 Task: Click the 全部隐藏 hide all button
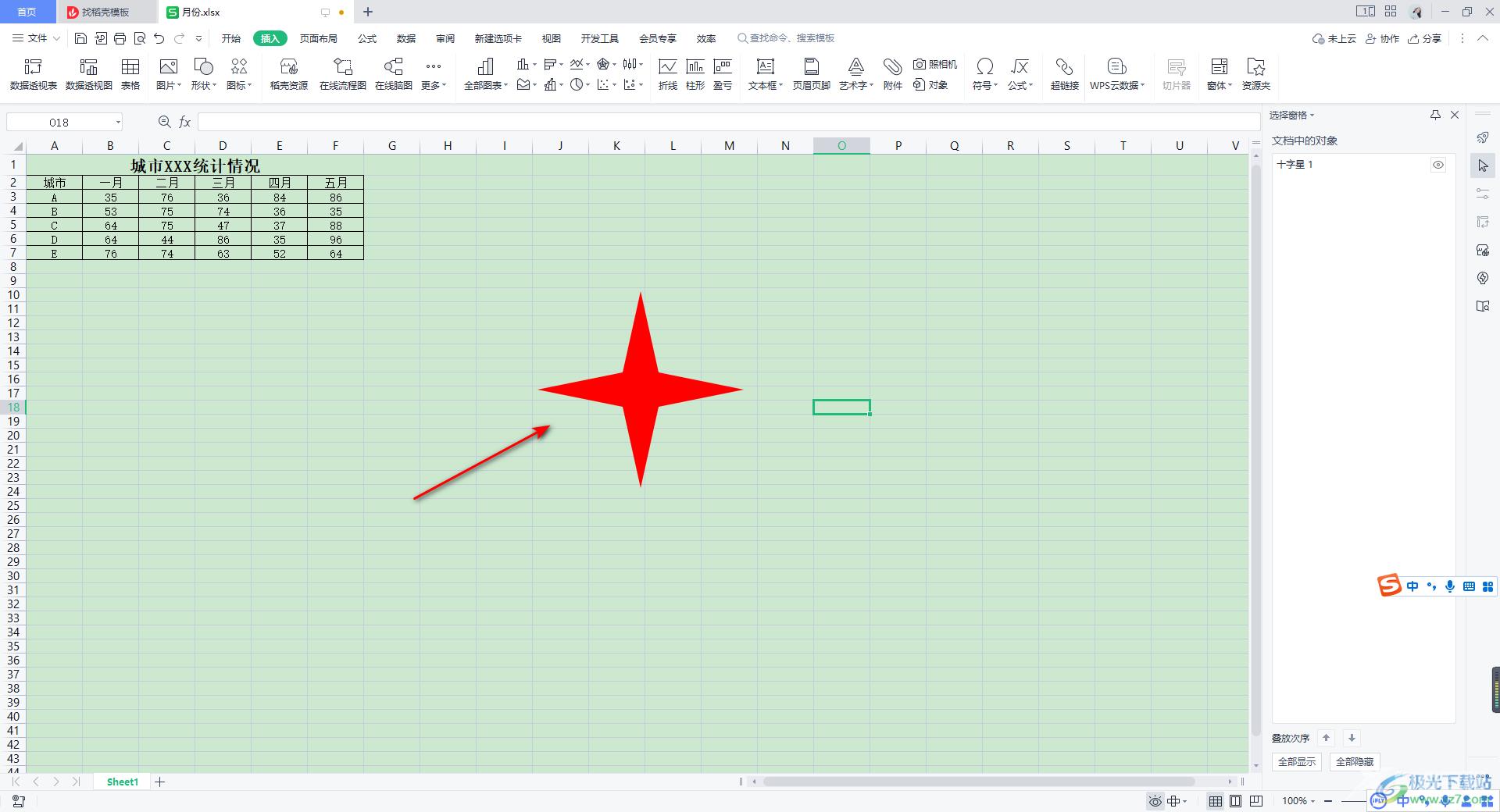tap(1355, 761)
